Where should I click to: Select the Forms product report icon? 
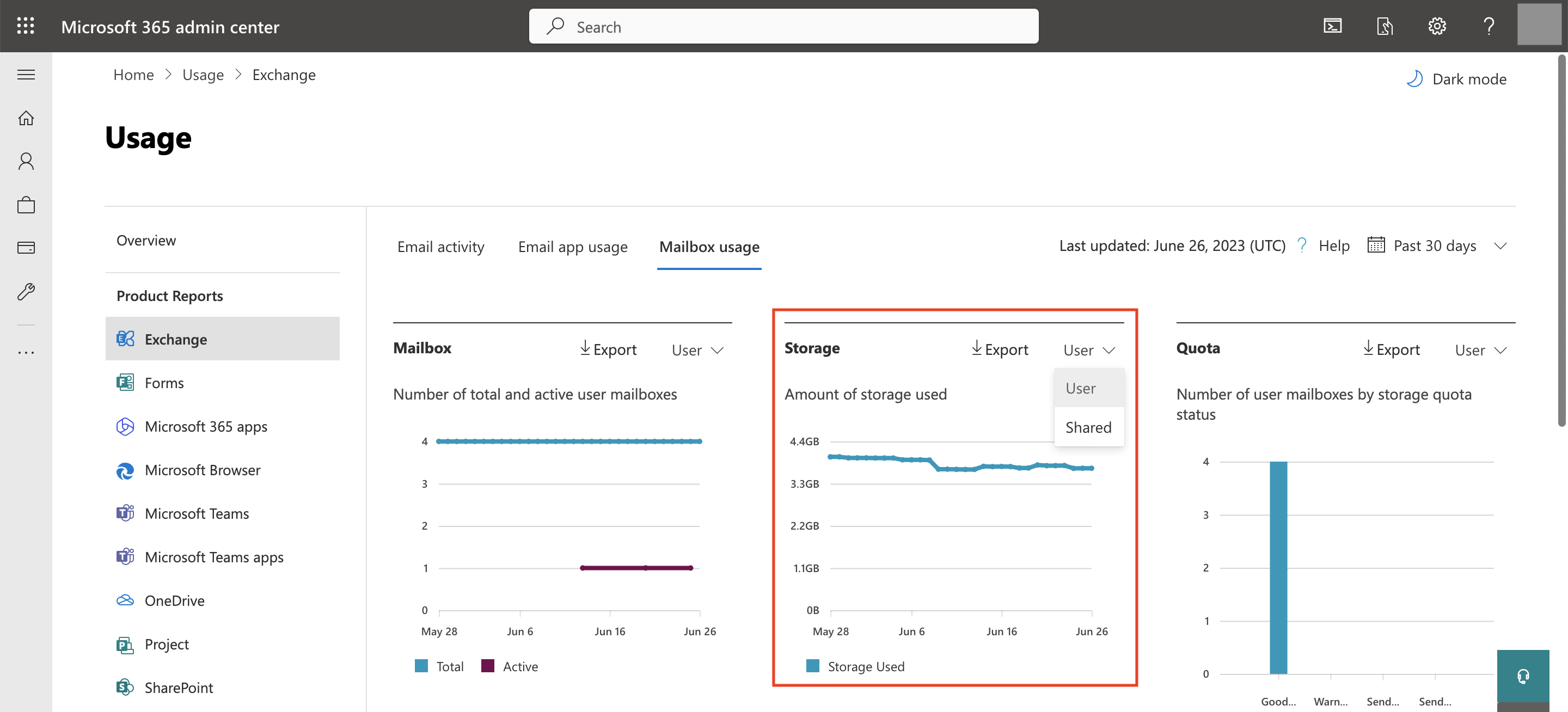(x=125, y=382)
